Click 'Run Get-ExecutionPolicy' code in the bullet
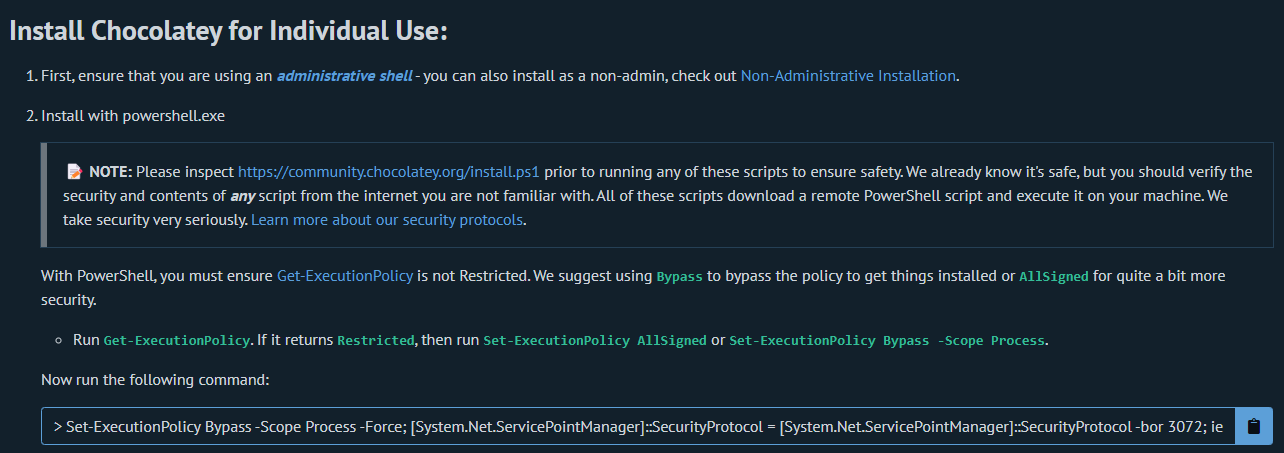This screenshot has height=453, width=1284. [x=176, y=340]
